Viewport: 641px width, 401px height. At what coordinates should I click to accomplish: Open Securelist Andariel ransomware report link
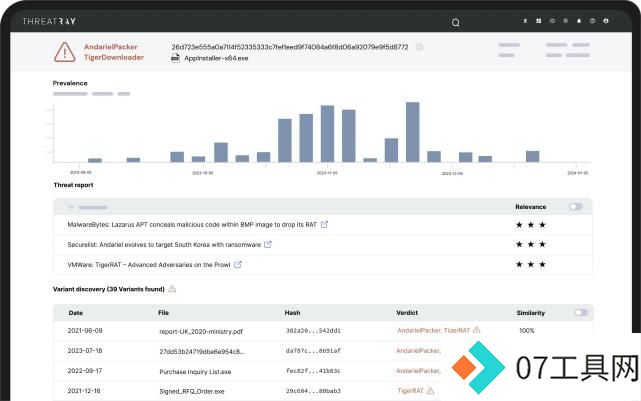(164, 244)
